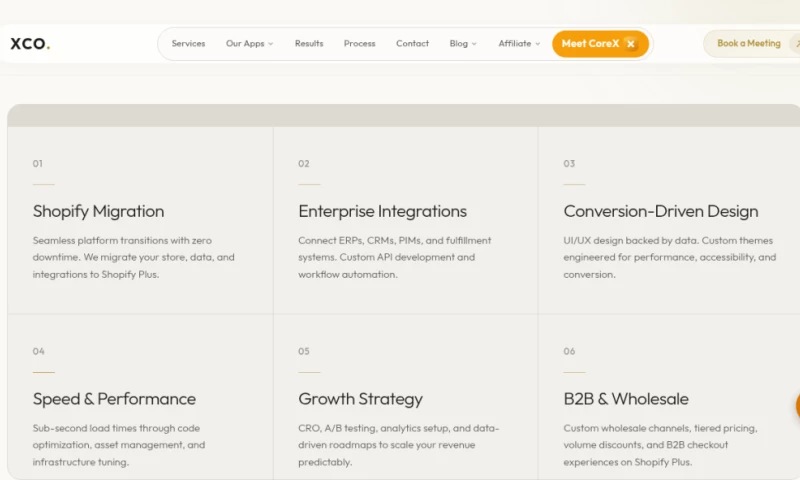
Task: Select the B2B & Wholesale heading
Action: (x=626, y=399)
